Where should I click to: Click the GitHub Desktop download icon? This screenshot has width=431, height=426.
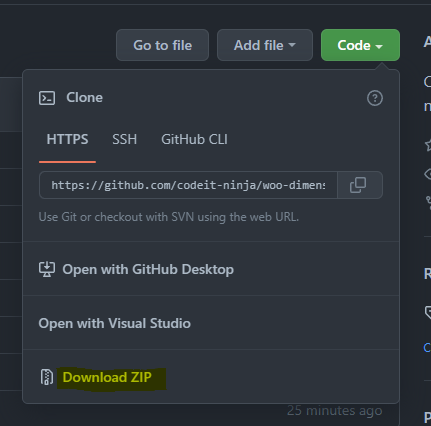tap(47, 269)
